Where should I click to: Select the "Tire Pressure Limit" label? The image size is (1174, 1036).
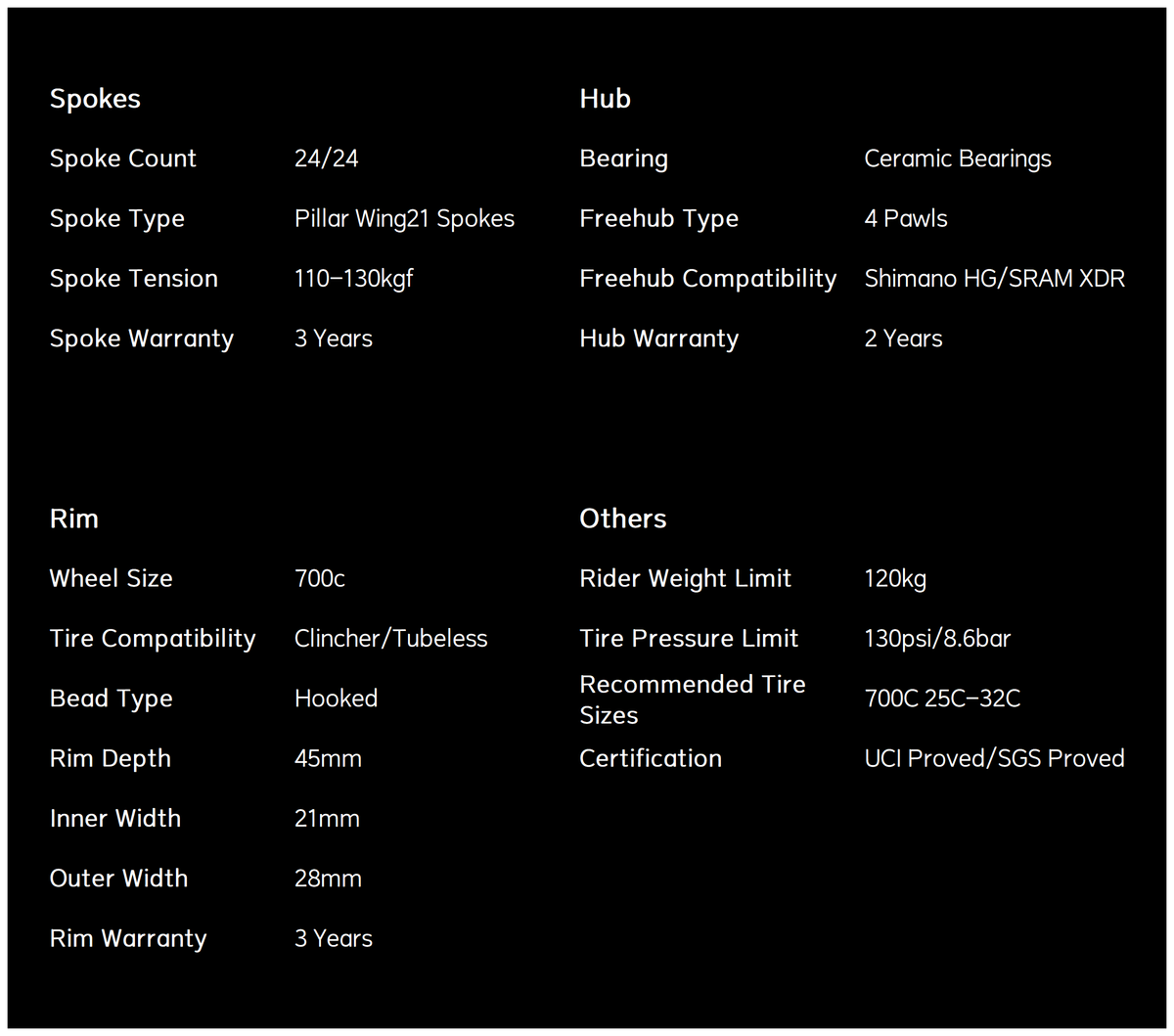[x=690, y=639]
